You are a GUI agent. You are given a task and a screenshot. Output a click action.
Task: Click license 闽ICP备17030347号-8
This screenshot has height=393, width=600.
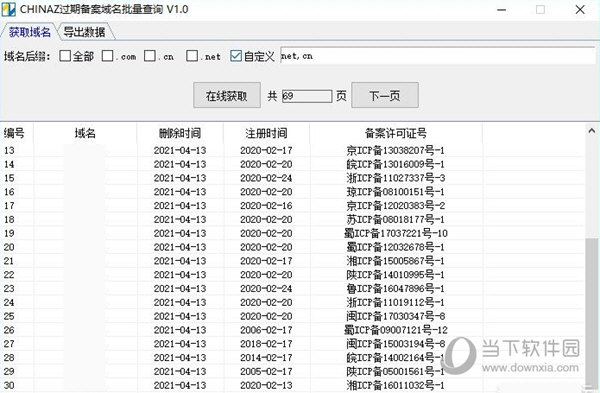(x=396, y=316)
